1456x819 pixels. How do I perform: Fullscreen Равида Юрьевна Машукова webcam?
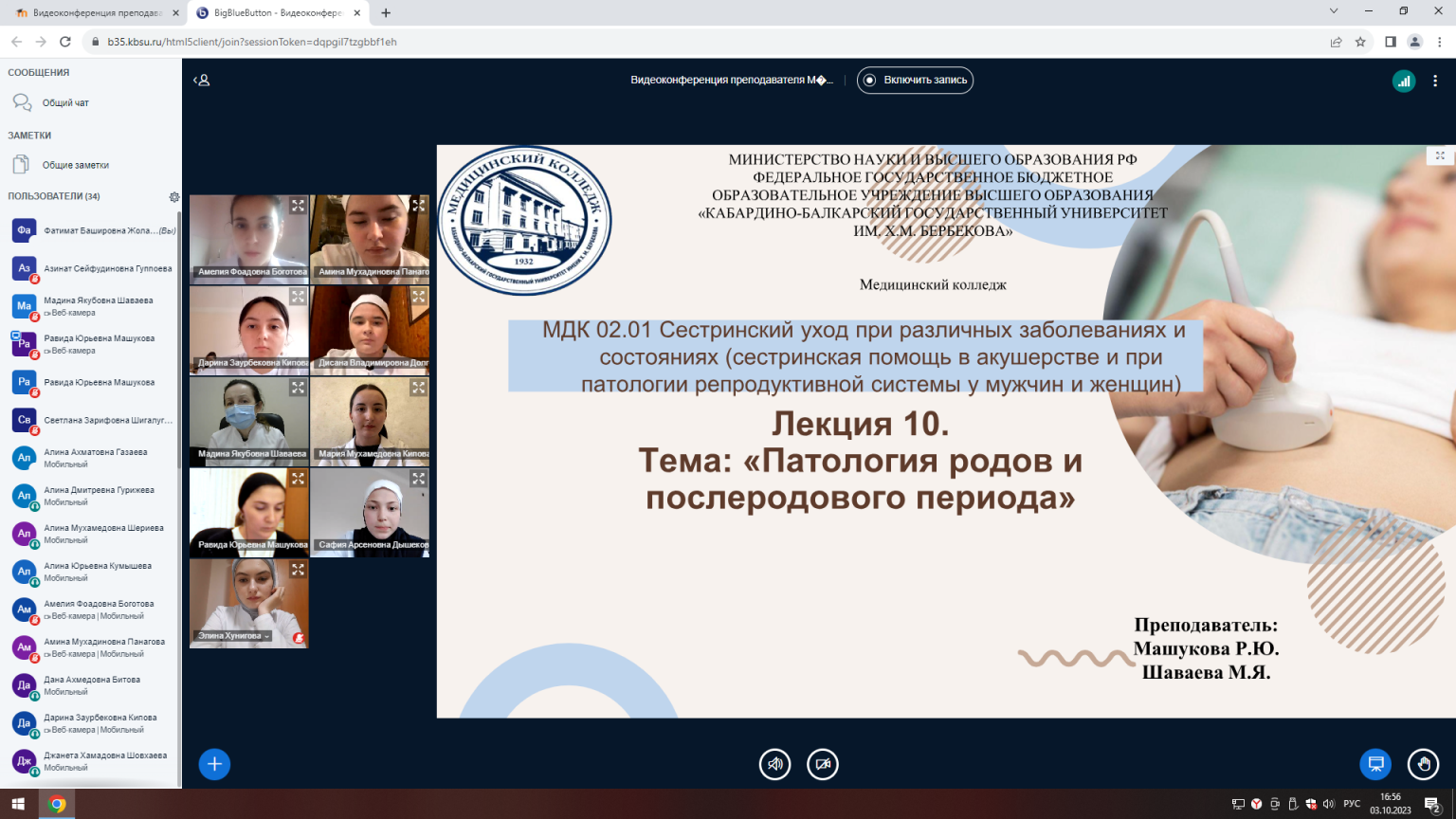pos(298,479)
